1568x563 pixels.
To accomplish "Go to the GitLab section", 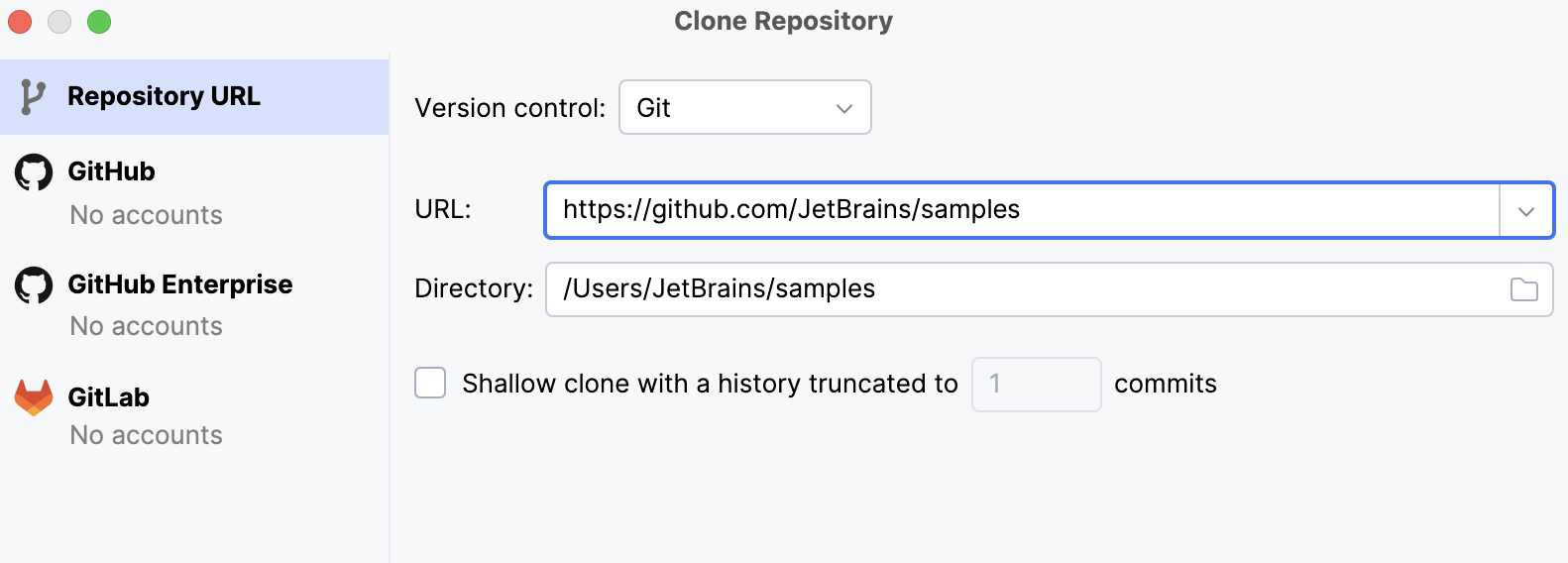I will (x=108, y=397).
